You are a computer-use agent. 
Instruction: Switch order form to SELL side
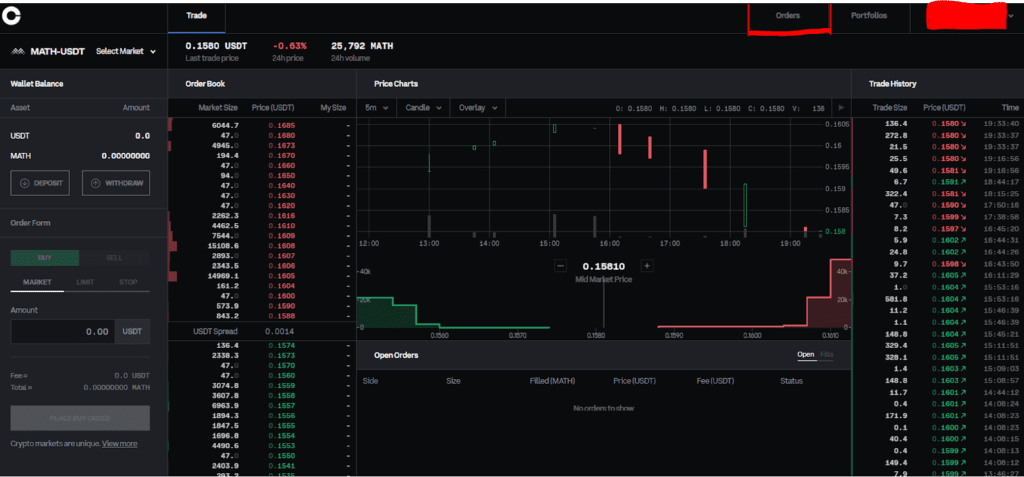pyautogui.click(x=115, y=257)
